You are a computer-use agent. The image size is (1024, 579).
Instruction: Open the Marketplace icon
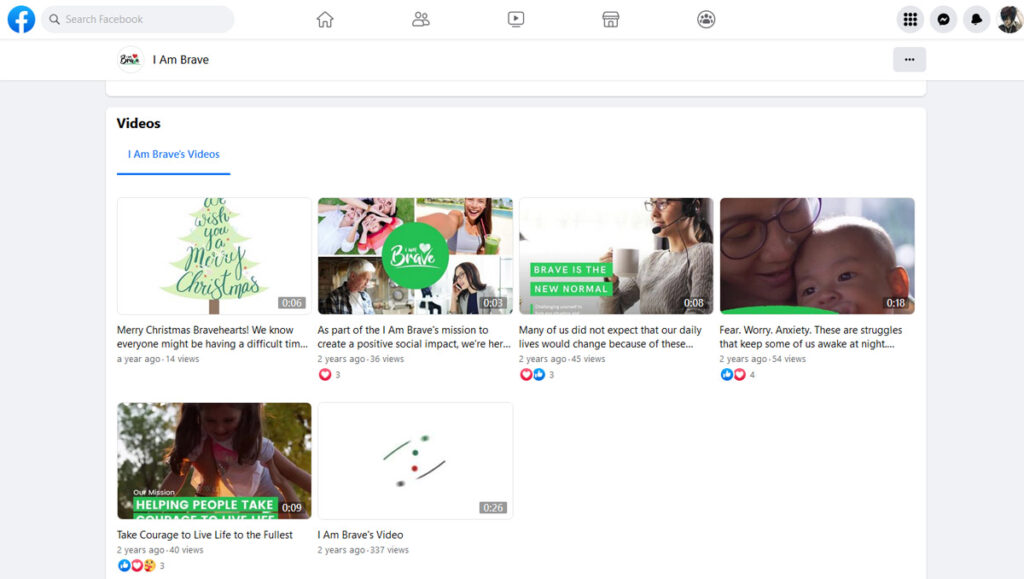[611, 19]
